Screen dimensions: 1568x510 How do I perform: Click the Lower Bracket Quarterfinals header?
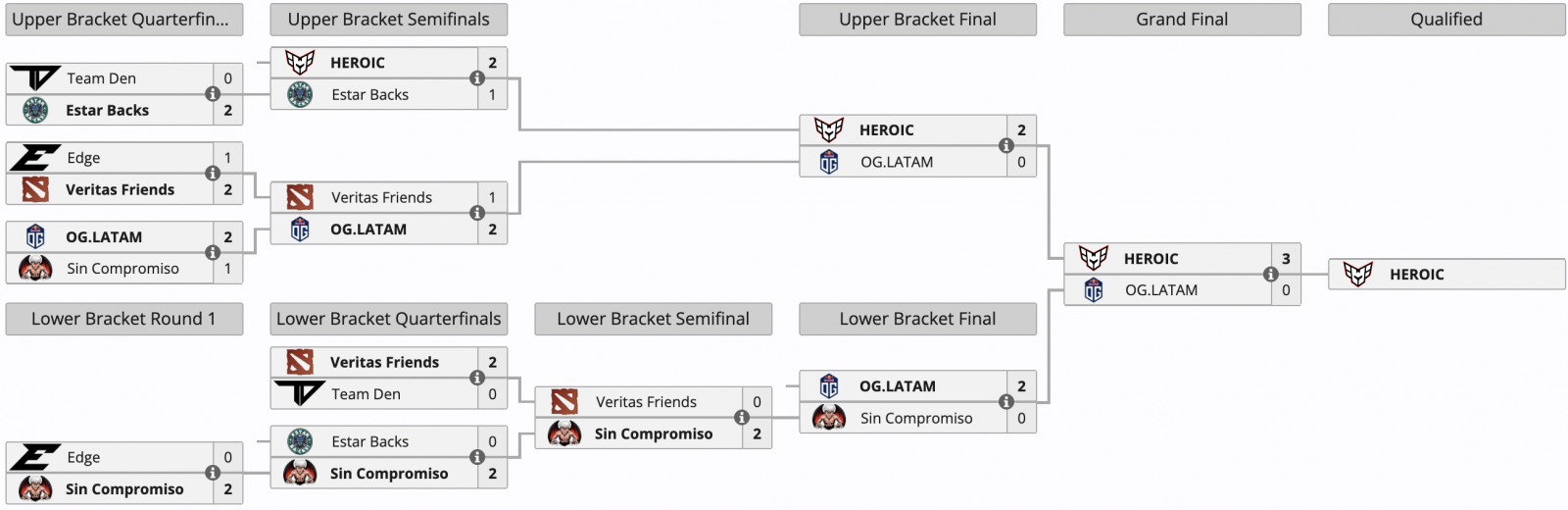[389, 319]
